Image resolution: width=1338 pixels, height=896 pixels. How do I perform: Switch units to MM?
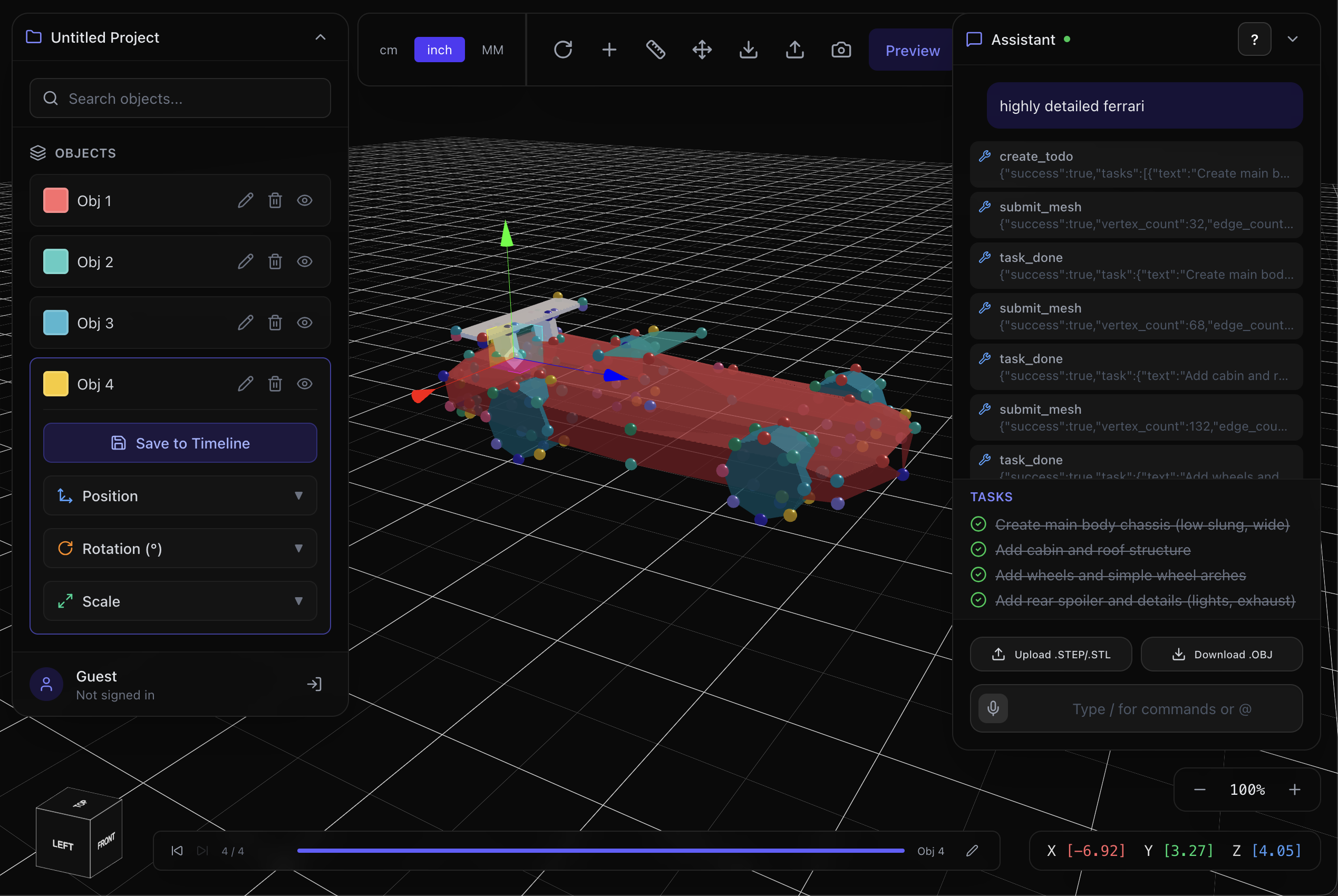[492, 50]
